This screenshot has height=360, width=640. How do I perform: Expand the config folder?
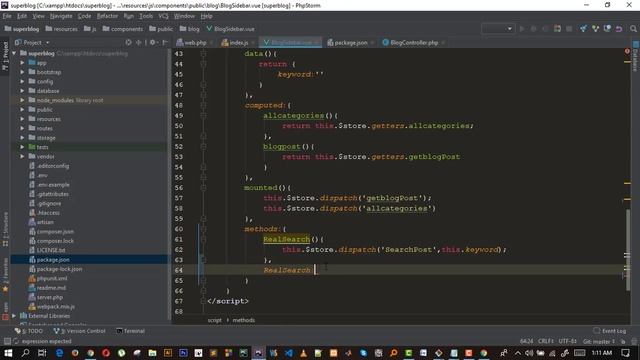click(x=22, y=82)
